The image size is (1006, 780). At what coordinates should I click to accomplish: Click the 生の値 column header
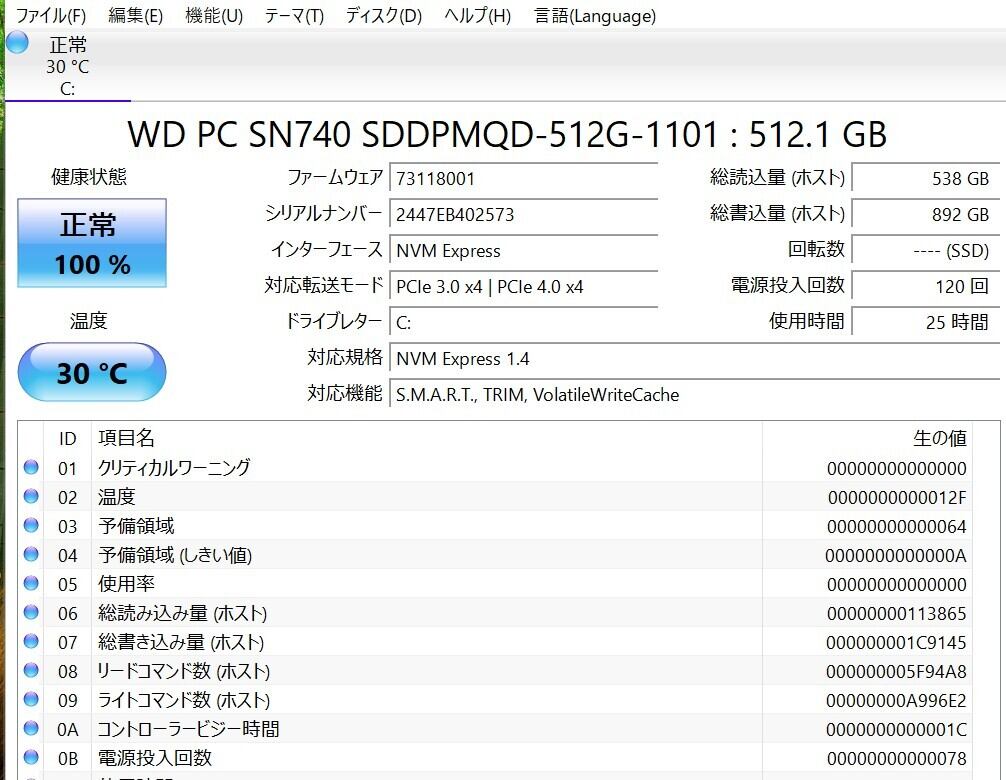939,438
